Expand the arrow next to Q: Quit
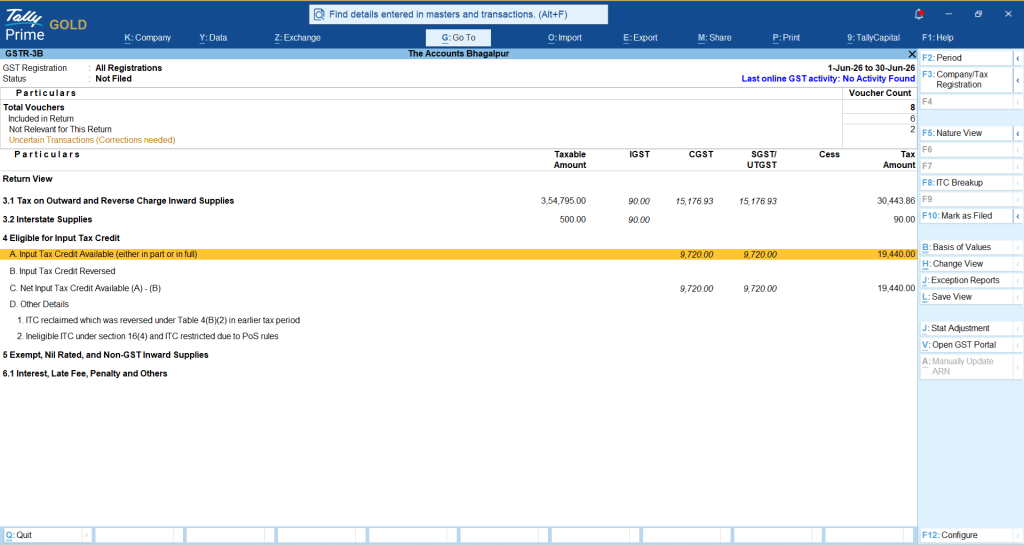Viewport: 1024px width, 545px height. pos(86,535)
